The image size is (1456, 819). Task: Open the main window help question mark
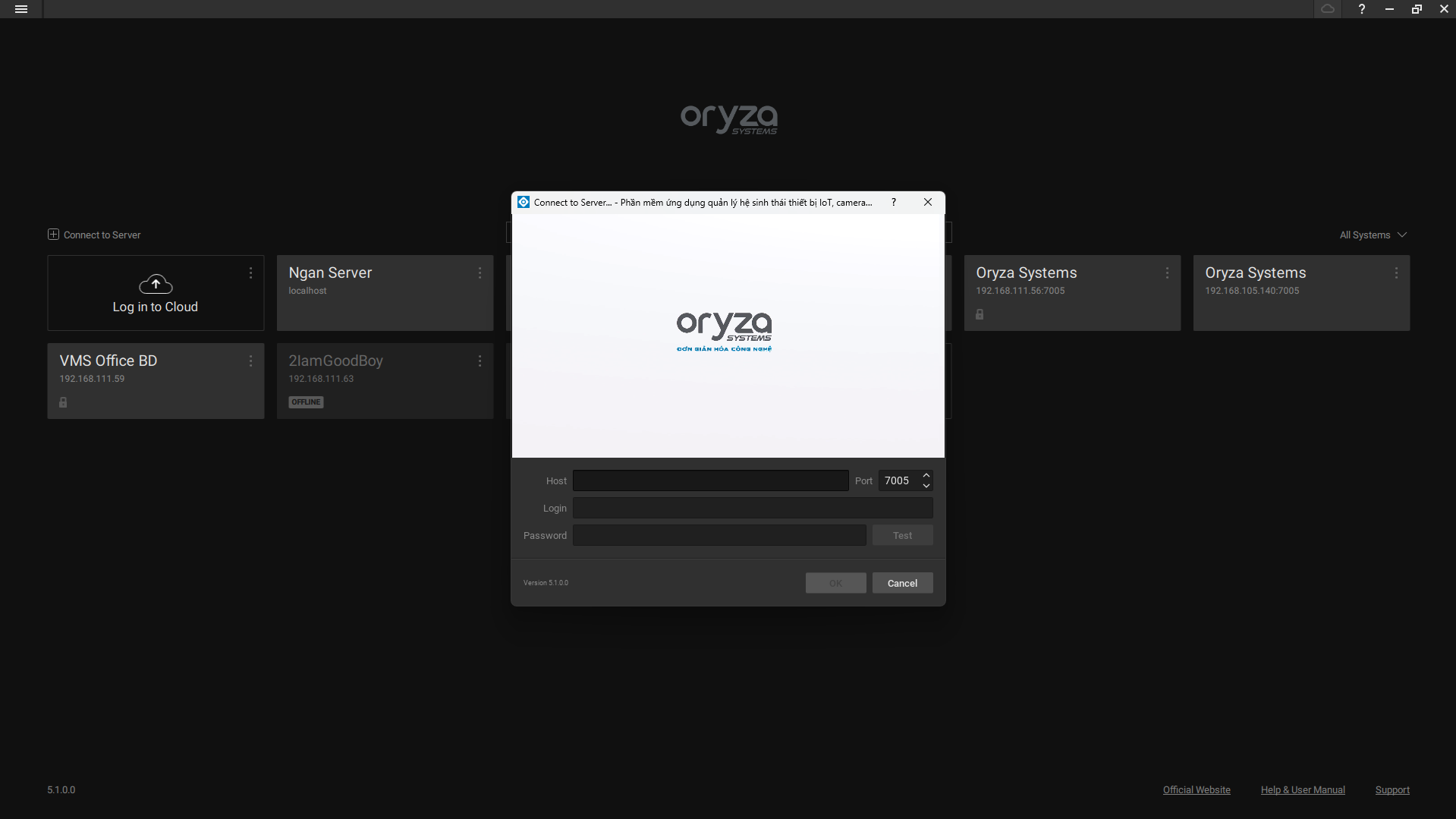click(1362, 9)
